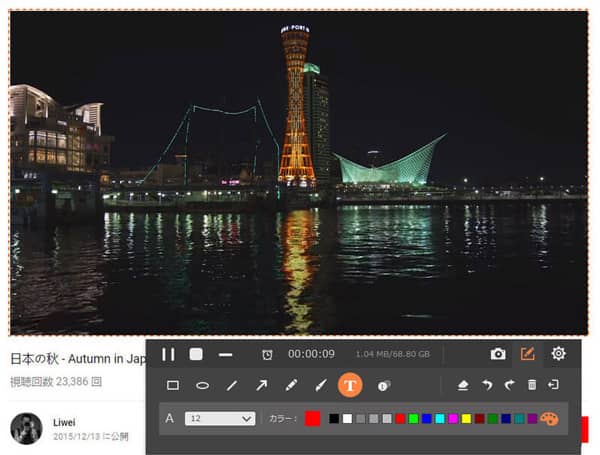This screenshot has height=455, width=600.
Task: Open custom color palette
Action: (x=549, y=418)
